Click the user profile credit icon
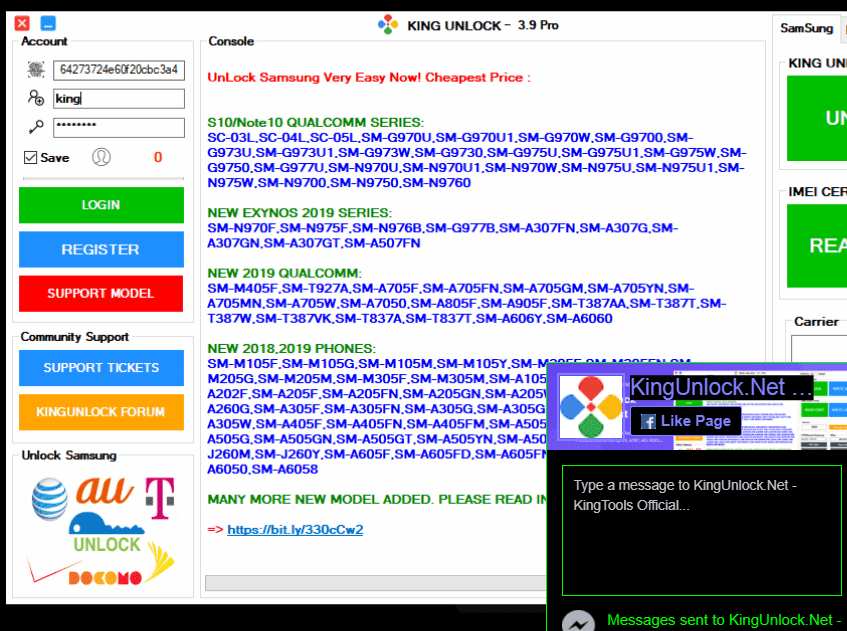This screenshot has height=631, width=847. [101, 157]
